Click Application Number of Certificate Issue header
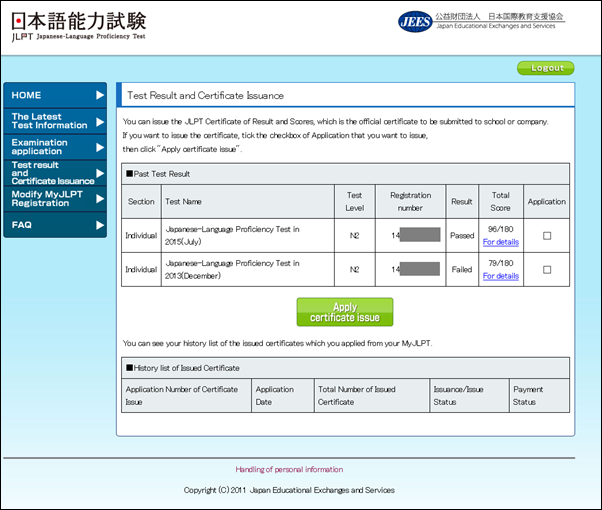The height and width of the screenshot is (510, 602). [x=186, y=396]
